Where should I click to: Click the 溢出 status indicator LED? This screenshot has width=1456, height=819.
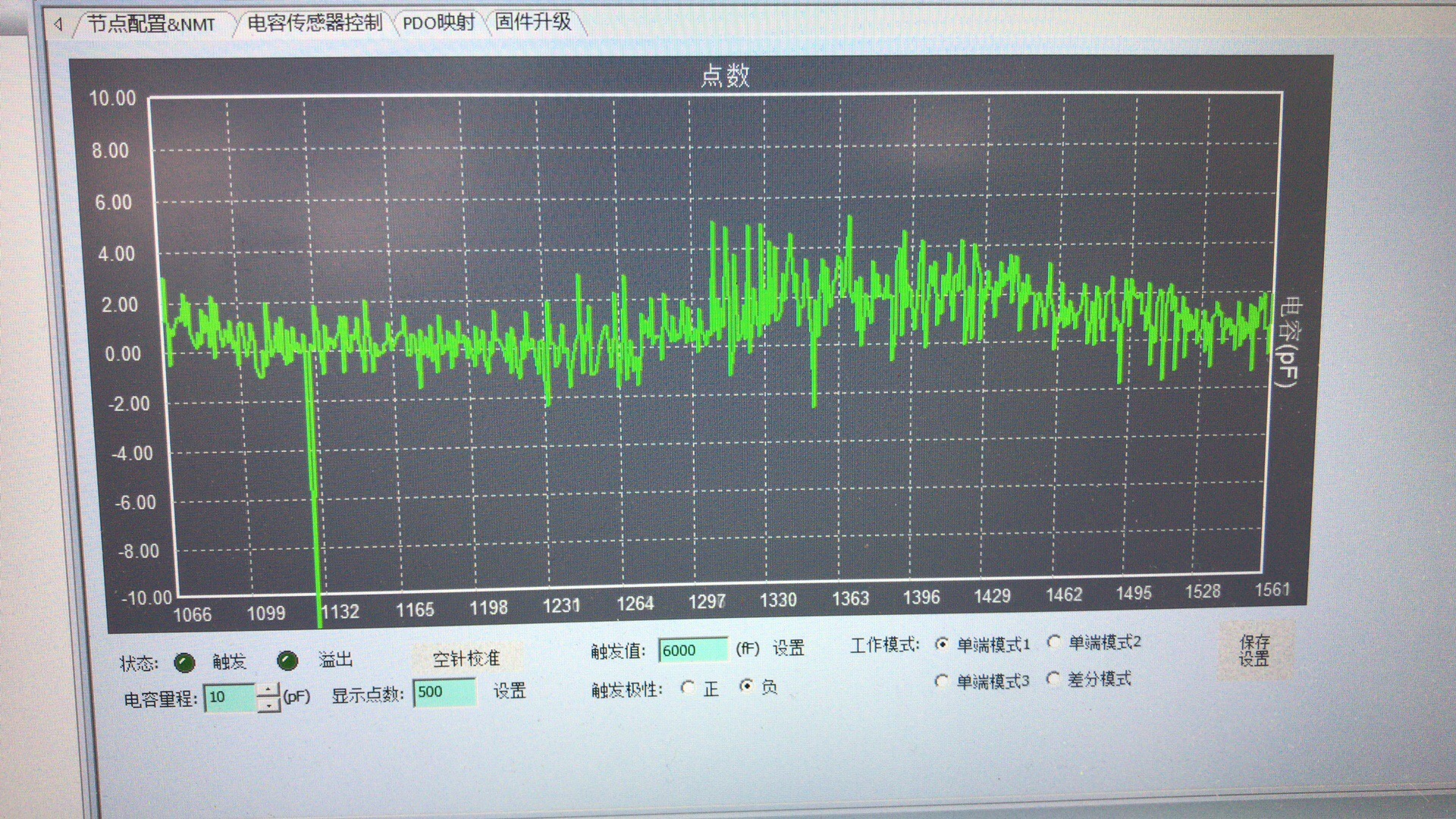pyautogui.click(x=287, y=661)
